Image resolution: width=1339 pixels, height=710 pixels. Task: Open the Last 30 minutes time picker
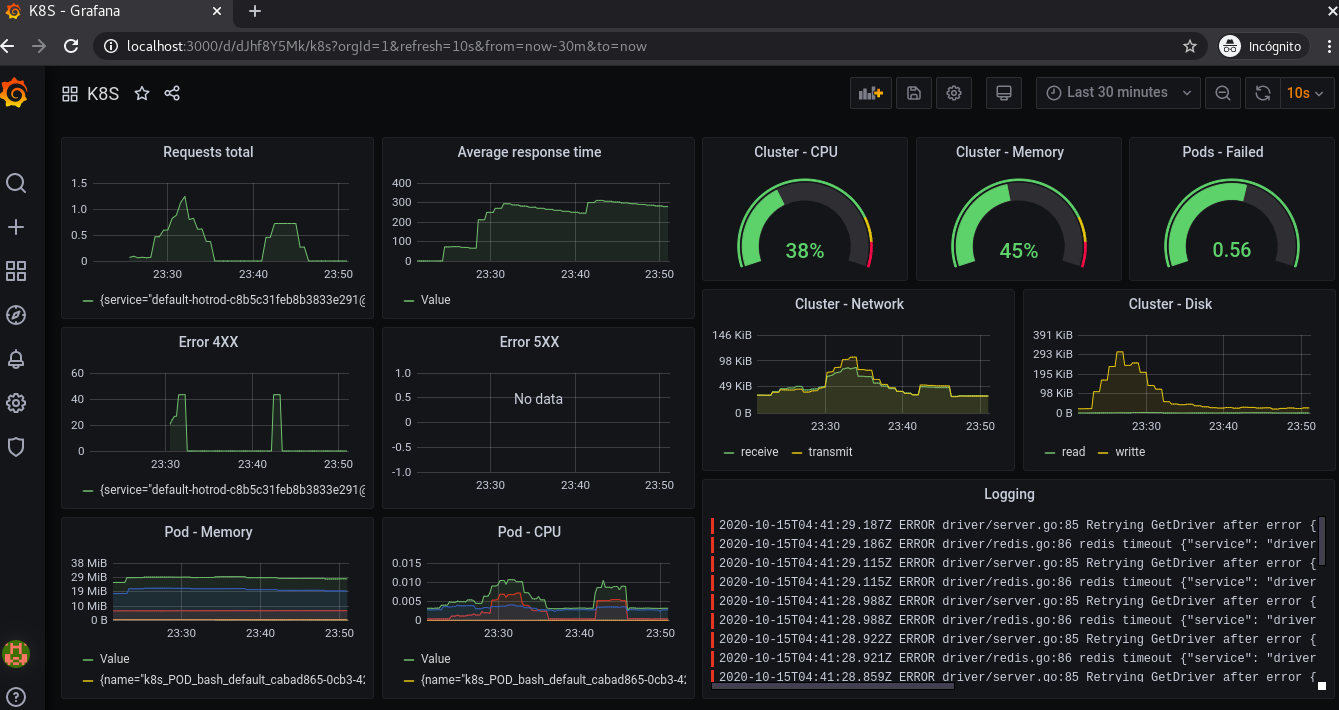[1118, 93]
